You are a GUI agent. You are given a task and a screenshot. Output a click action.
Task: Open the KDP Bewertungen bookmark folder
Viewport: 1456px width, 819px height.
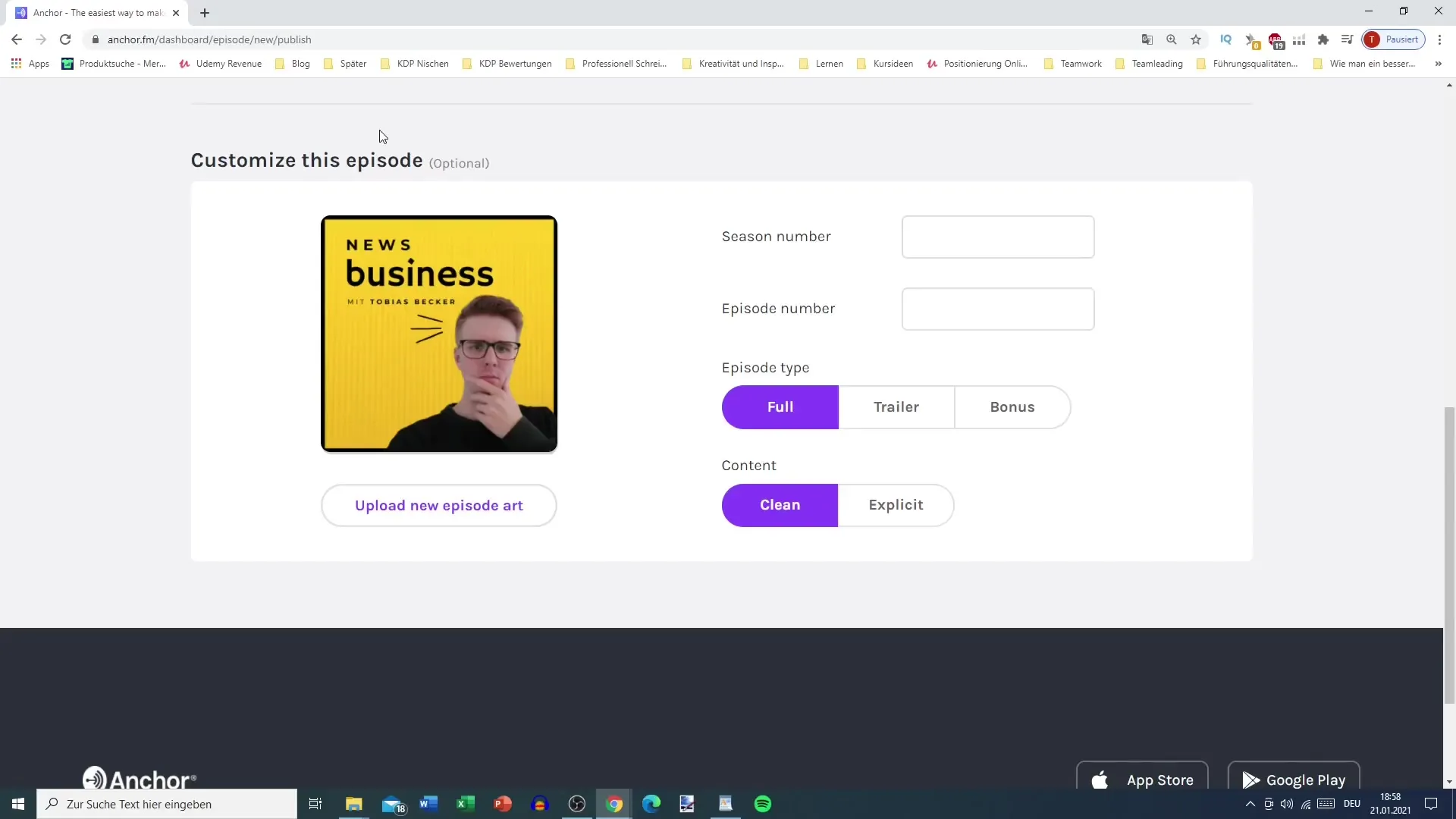coord(507,64)
